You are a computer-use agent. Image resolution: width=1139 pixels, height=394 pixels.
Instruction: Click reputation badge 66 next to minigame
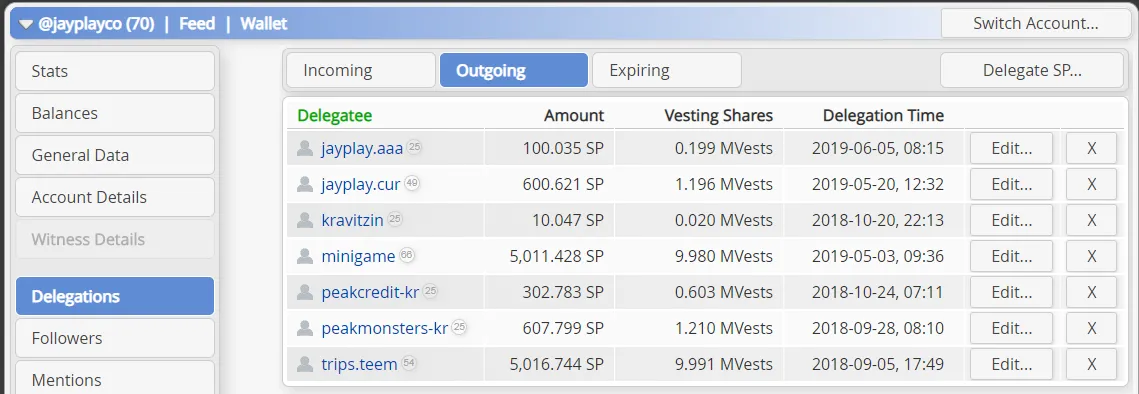[407, 255]
